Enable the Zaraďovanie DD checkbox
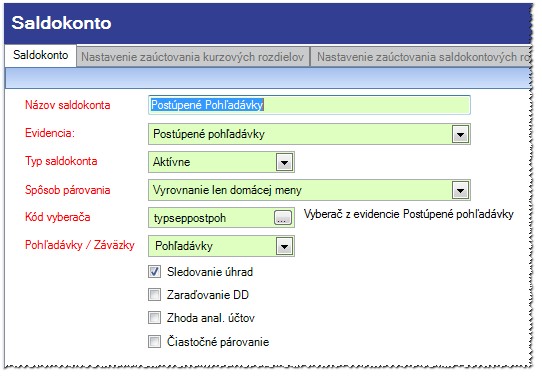 [154, 295]
